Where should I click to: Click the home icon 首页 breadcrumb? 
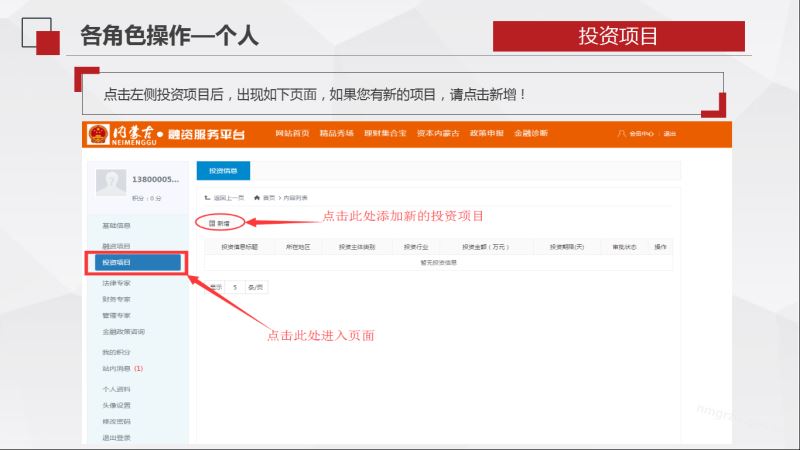point(265,198)
